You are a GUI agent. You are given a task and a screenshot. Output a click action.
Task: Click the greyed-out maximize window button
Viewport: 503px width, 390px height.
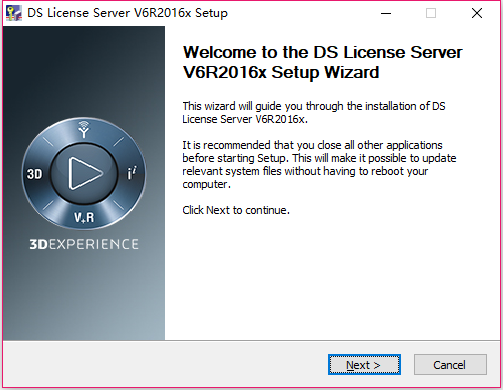pos(431,13)
